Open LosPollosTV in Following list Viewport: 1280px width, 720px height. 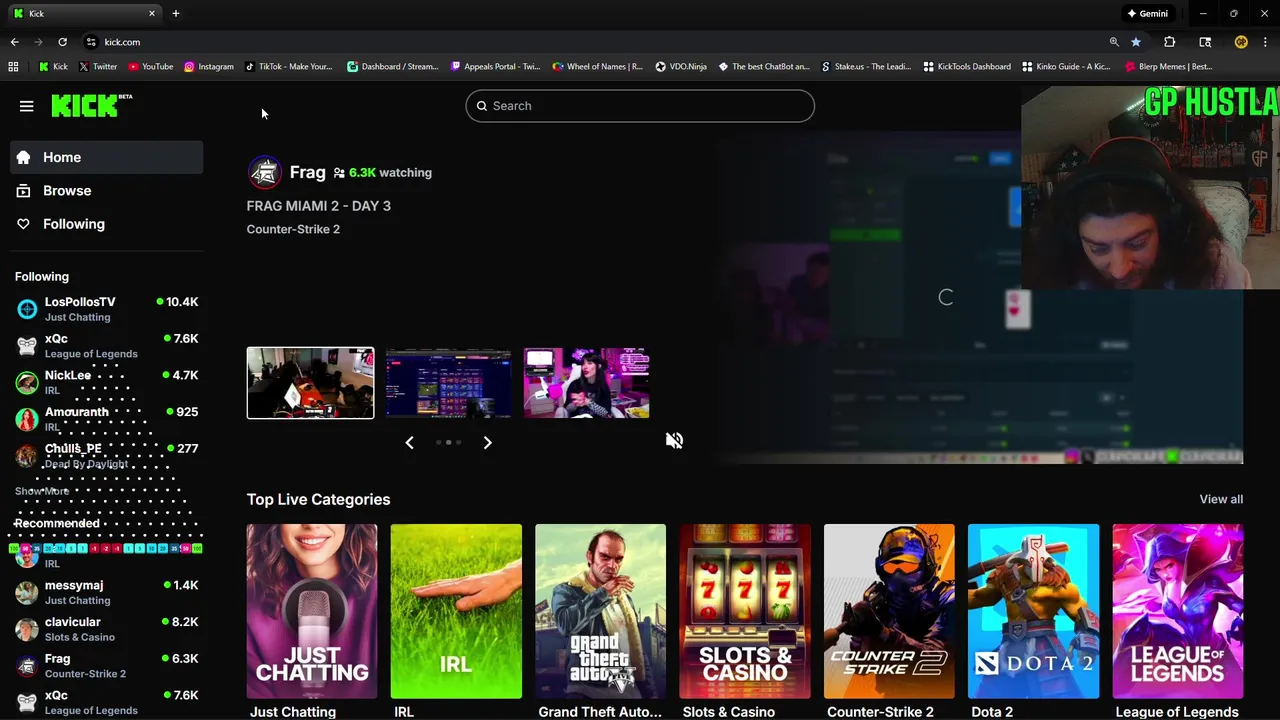(107, 309)
